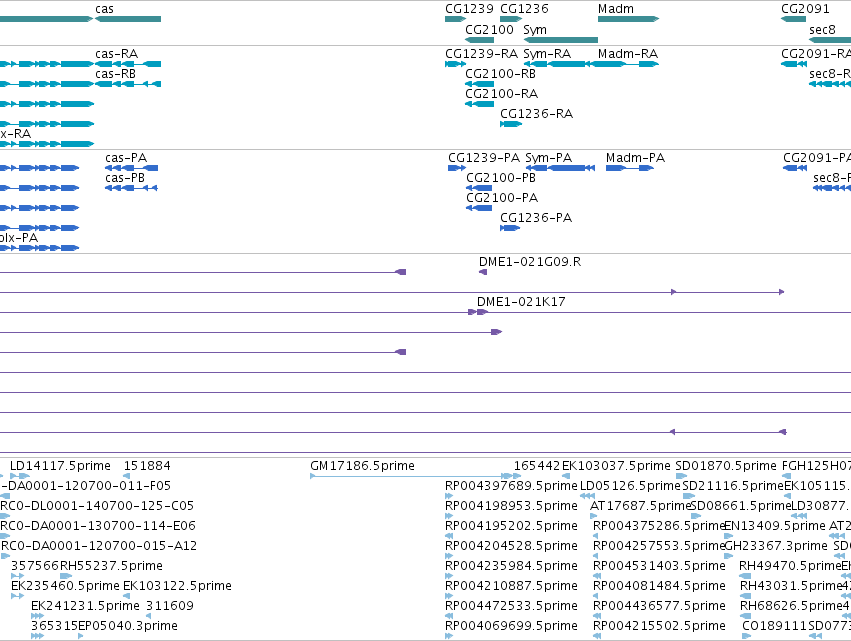Select the 165442 EST label
The width and height of the screenshot is (851, 641).
537,466
